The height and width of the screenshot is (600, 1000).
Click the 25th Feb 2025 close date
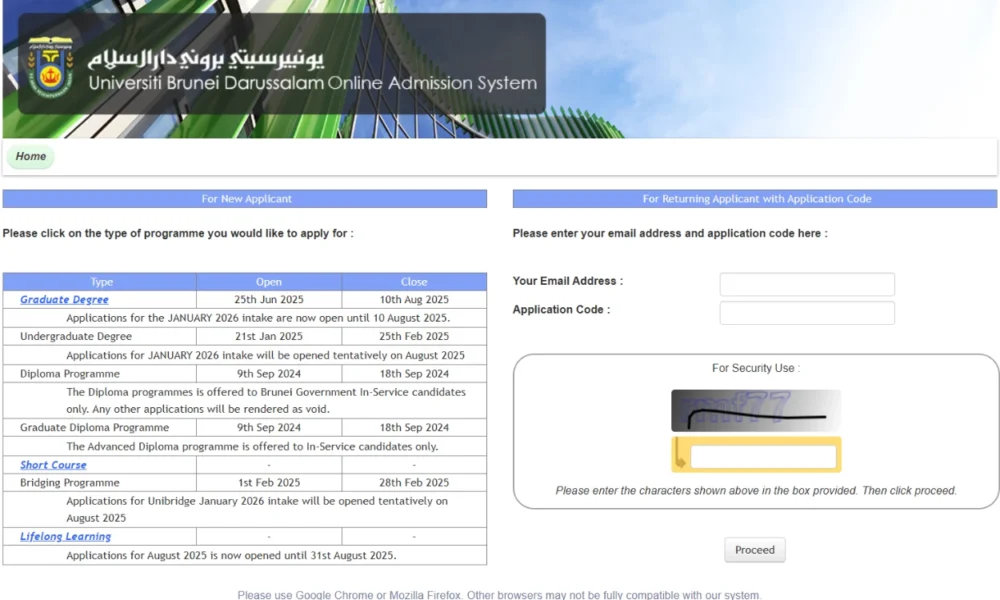click(x=414, y=336)
